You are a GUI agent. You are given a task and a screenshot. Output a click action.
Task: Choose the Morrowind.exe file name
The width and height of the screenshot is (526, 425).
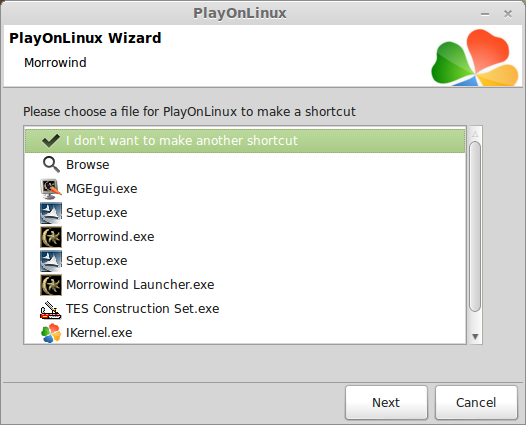point(110,237)
